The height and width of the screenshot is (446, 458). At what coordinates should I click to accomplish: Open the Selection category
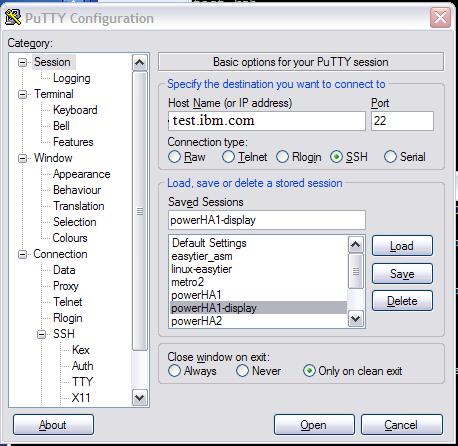pos(75,222)
